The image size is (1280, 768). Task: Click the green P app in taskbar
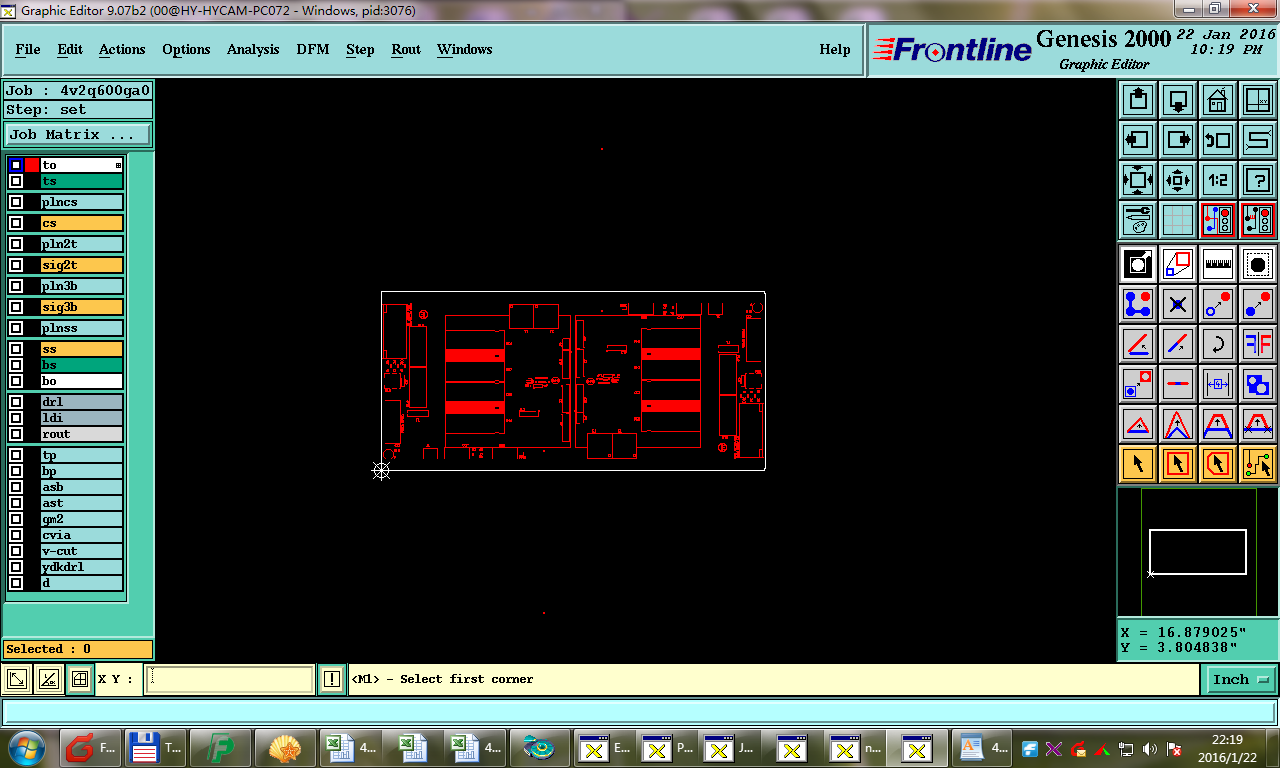click(x=220, y=748)
